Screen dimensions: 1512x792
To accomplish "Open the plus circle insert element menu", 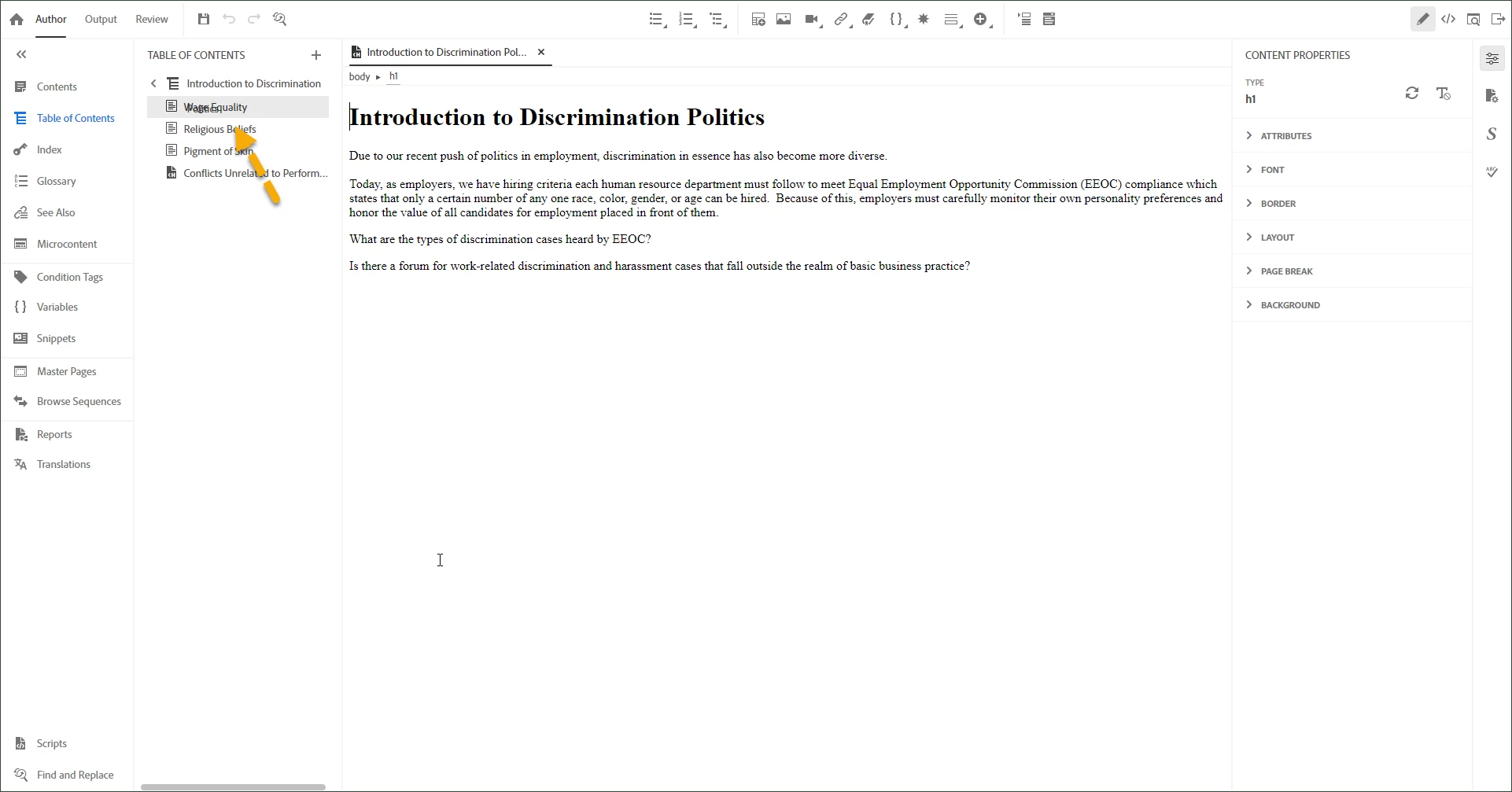I will click(981, 20).
